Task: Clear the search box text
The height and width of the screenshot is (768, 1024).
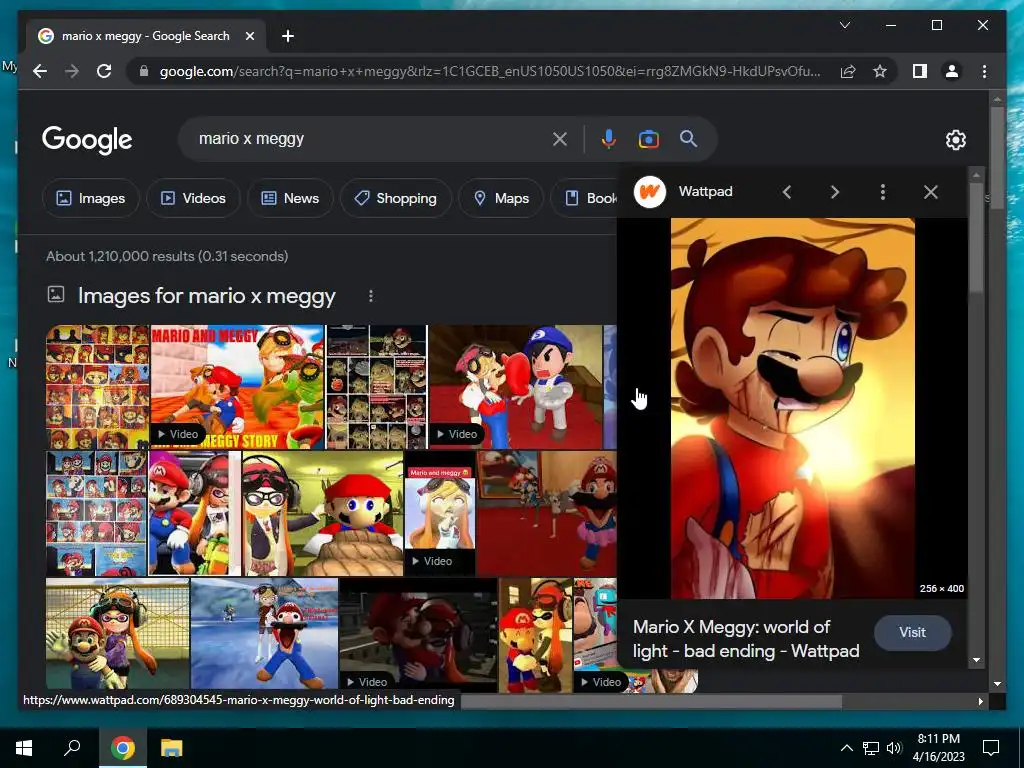Action: tap(560, 138)
